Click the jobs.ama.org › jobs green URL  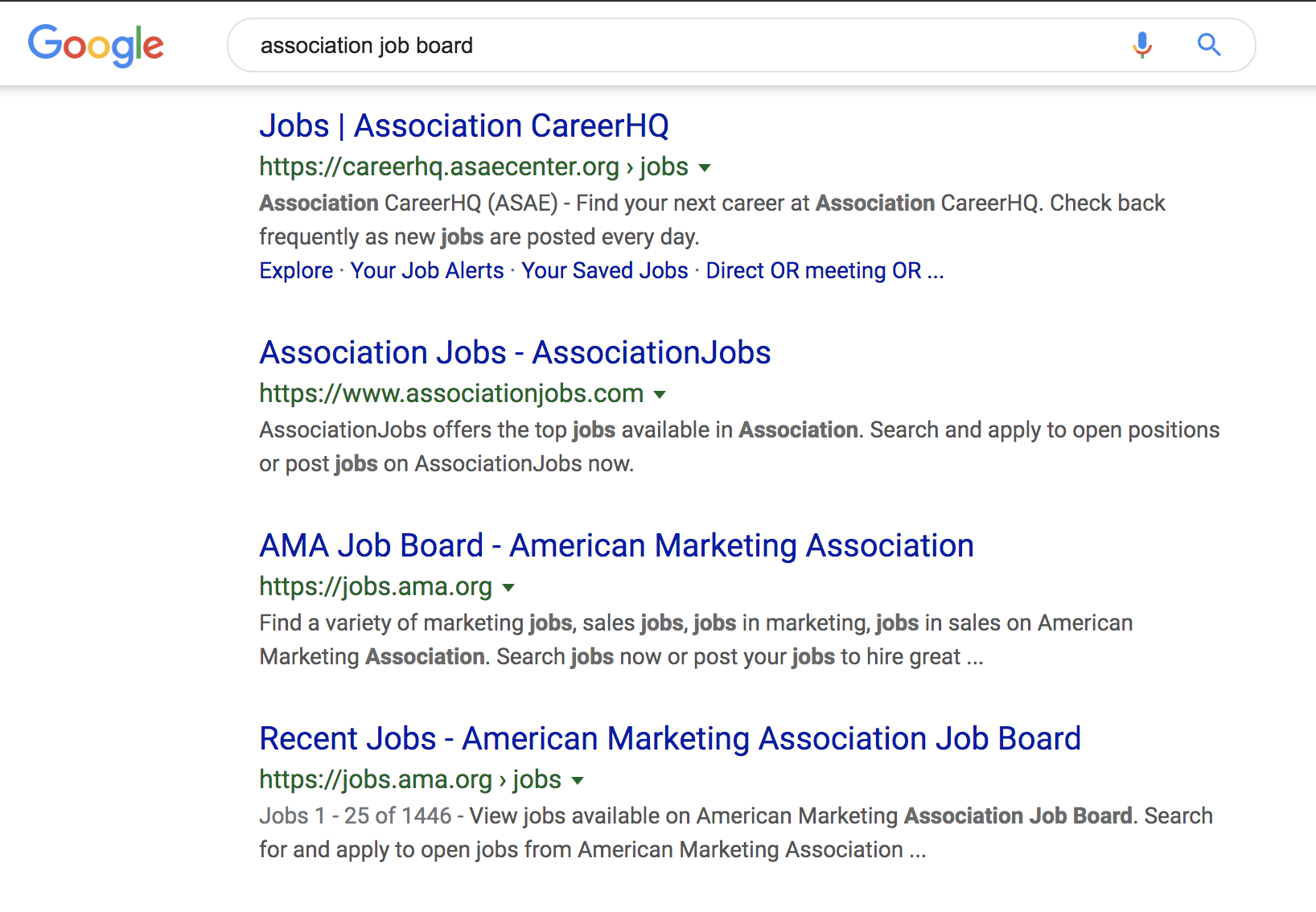pos(410,779)
